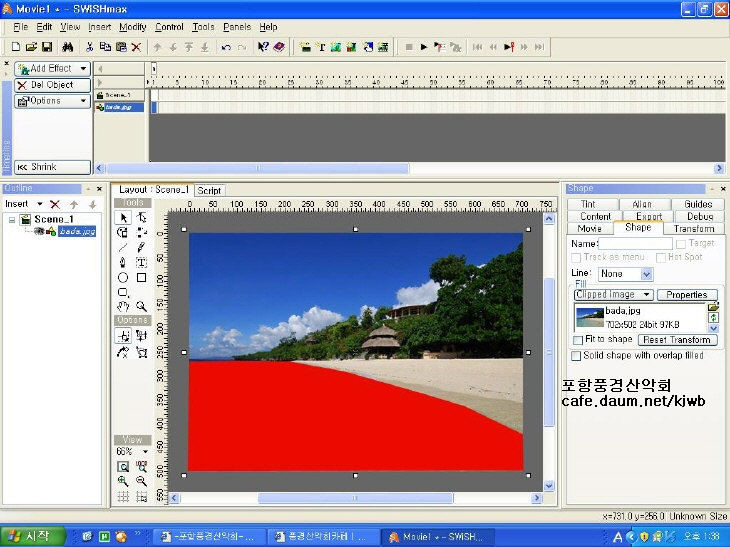Click the Insert Text T icon in toolbar
The width and height of the screenshot is (730, 547).
(x=321, y=47)
